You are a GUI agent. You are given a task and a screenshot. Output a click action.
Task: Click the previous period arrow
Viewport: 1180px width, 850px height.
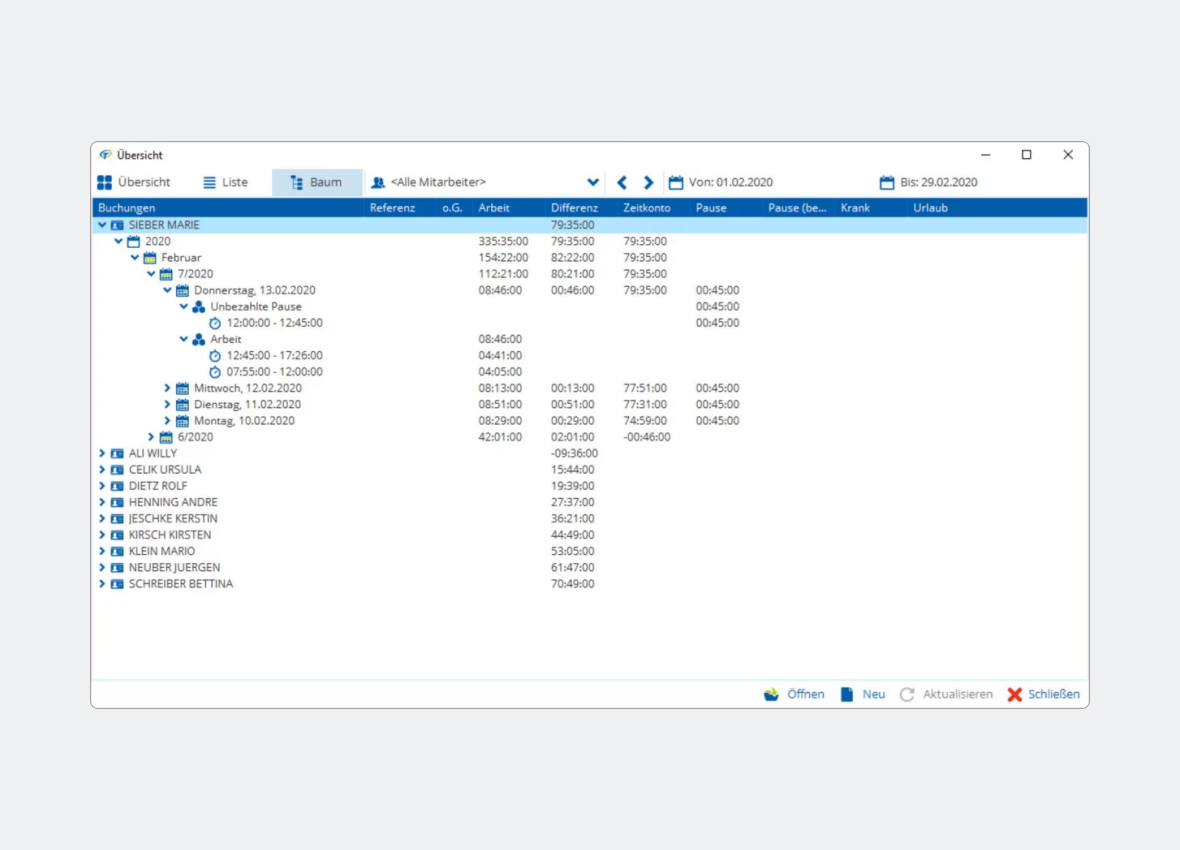pos(622,183)
